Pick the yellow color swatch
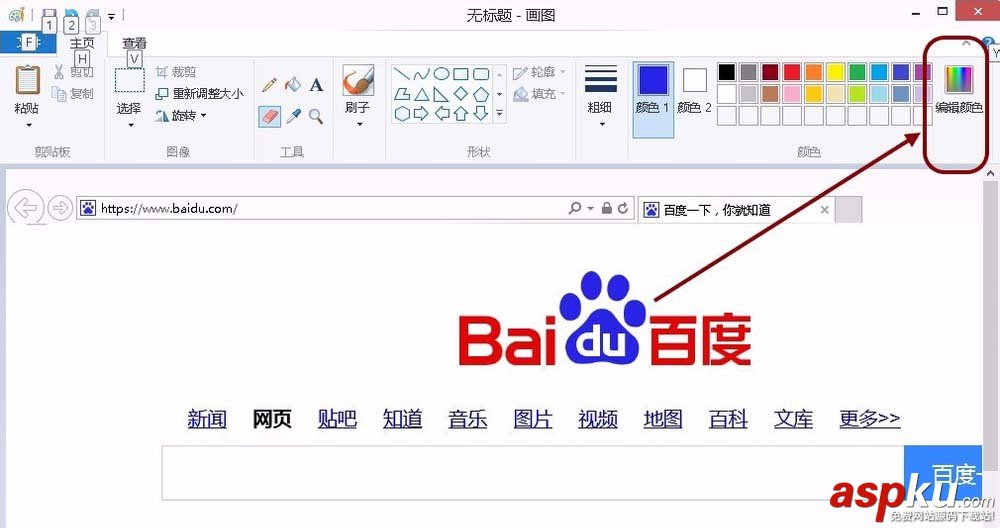Image resolution: width=1000 pixels, height=528 pixels. 835,72
